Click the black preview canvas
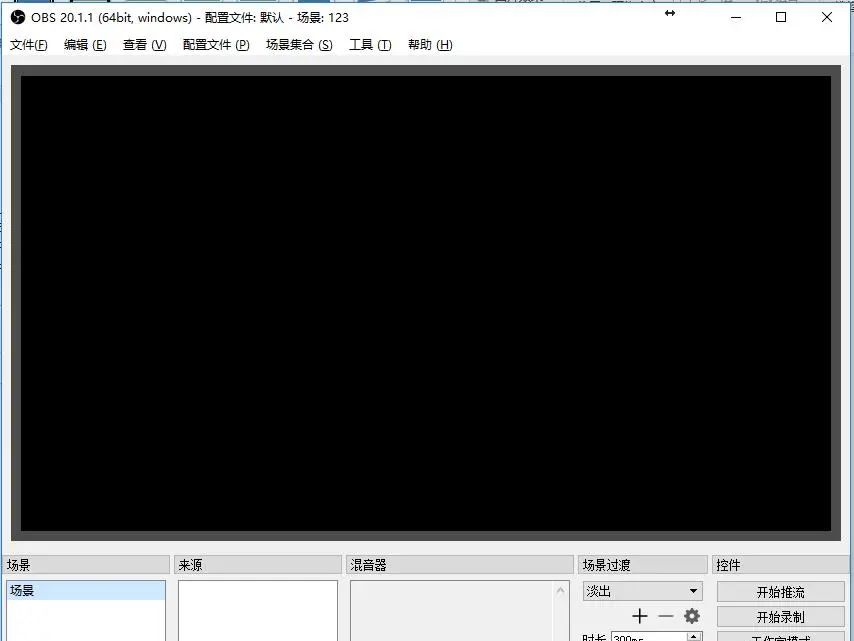Viewport: 854px width, 641px height. [x=426, y=303]
